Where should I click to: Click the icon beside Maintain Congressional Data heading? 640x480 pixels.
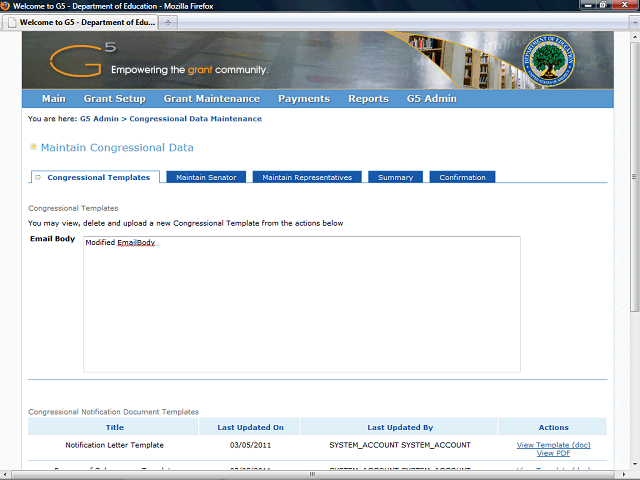33,147
